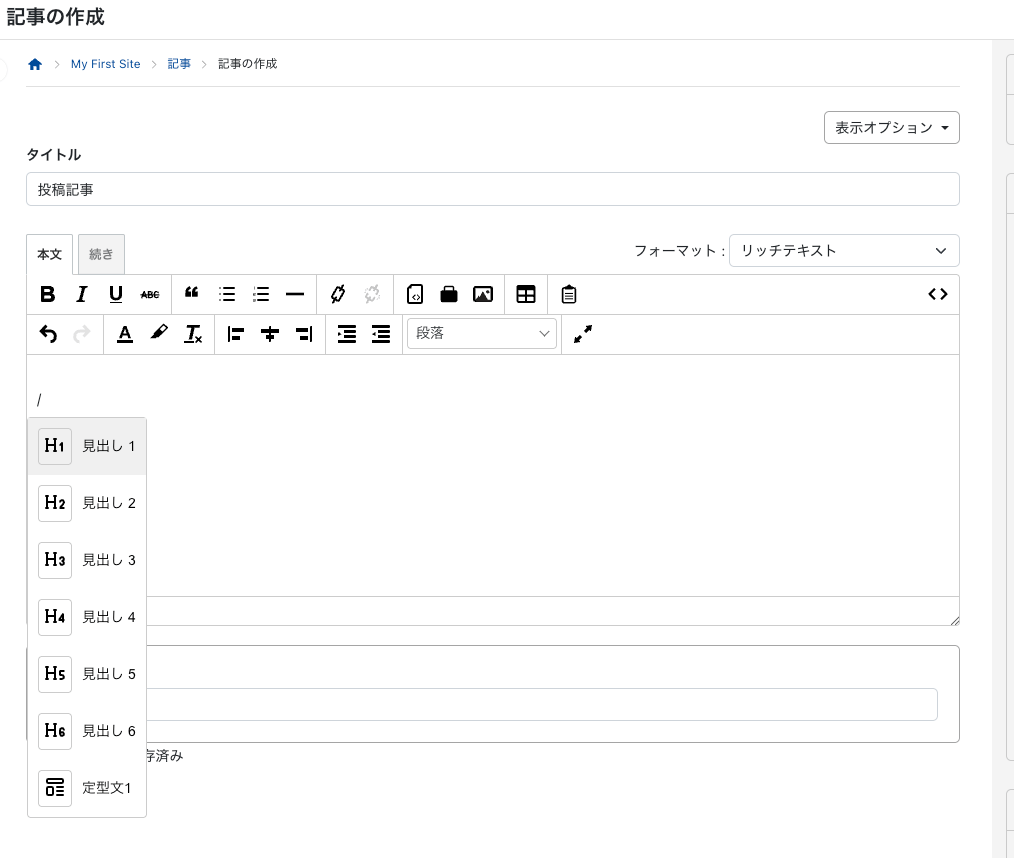Viewport: 1014px width, 858px height.
Task: Align text to the right
Action: tap(304, 334)
